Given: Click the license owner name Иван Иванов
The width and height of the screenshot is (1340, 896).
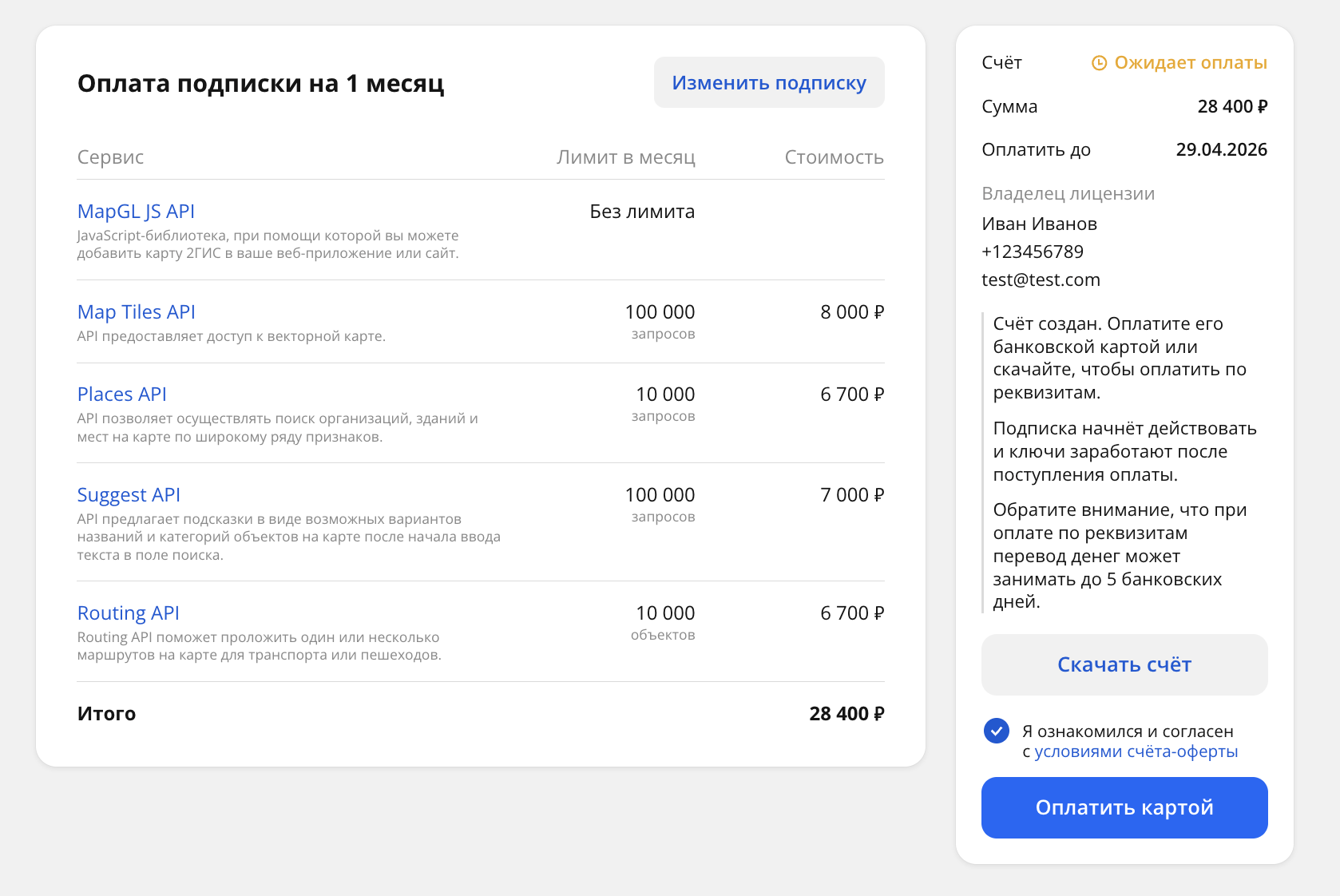Looking at the screenshot, I should (1039, 224).
